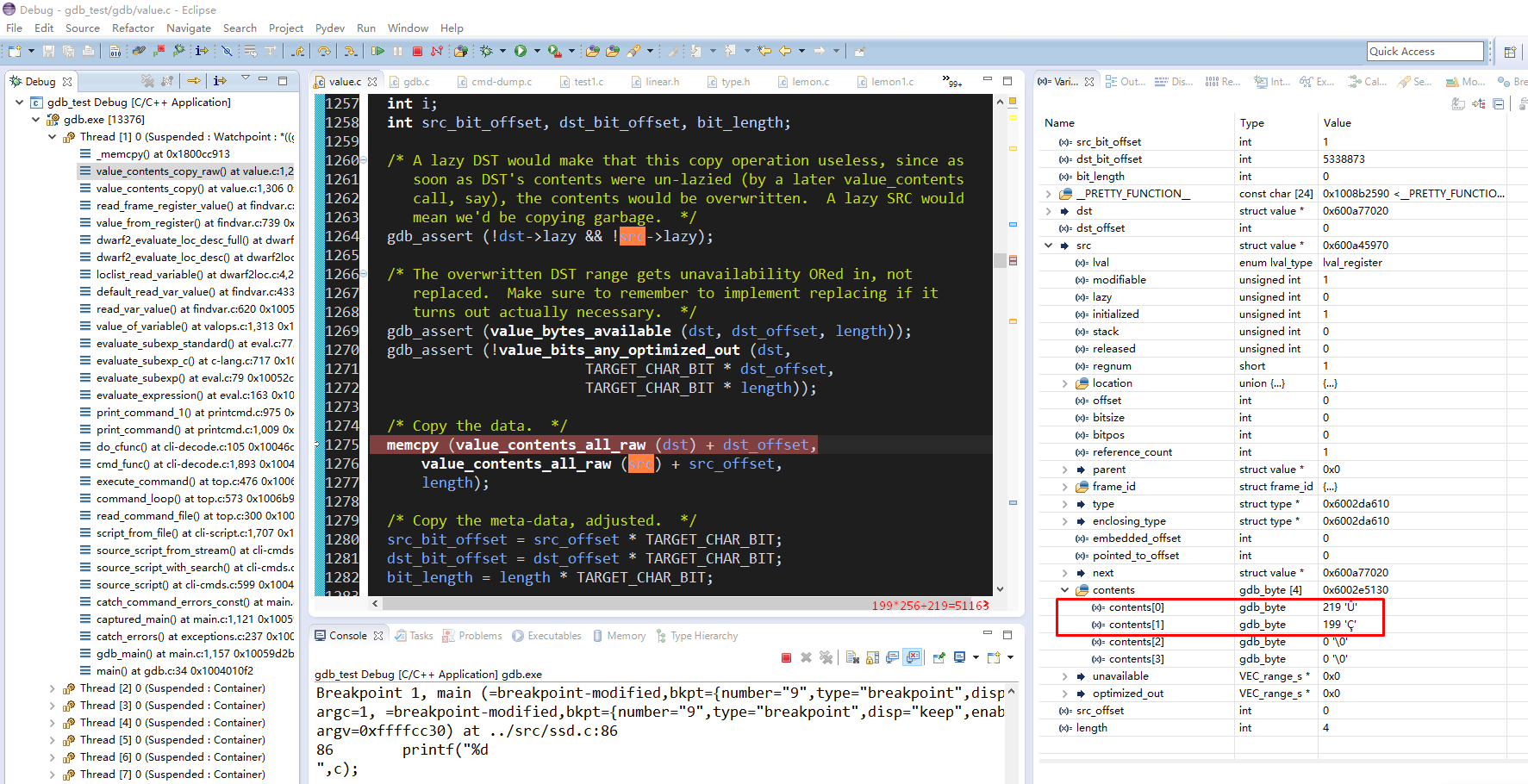Viewport: 1528px width, 784px height.
Task: Collapse gdb.exe [13376] tree node
Action: pos(35,120)
